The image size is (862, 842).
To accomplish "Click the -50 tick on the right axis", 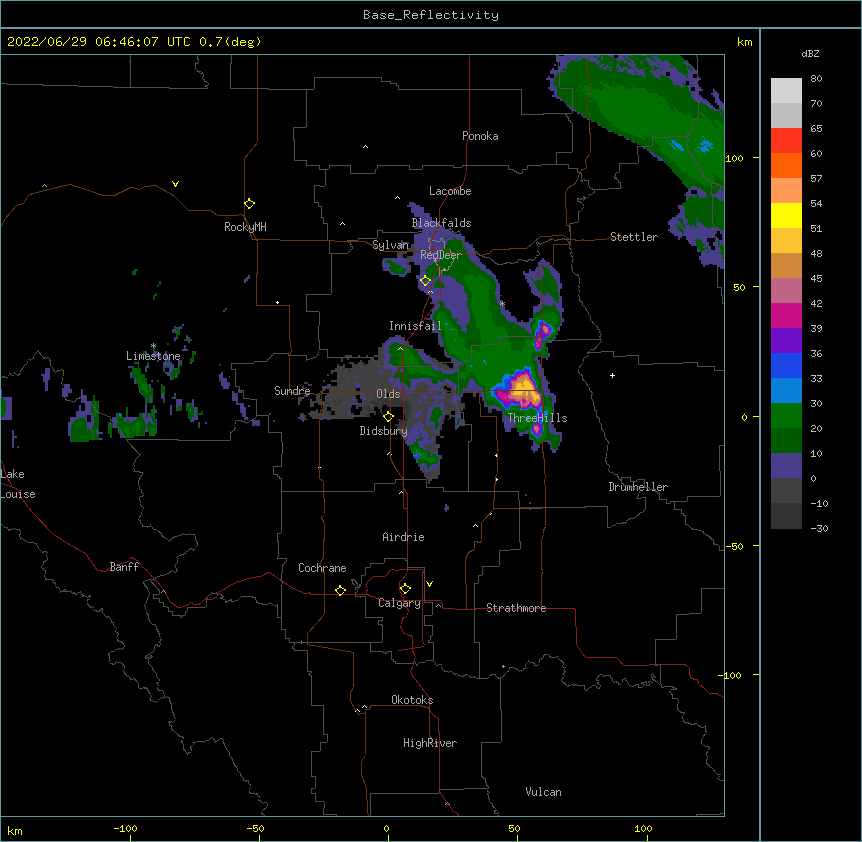I will click(x=734, y=546).
